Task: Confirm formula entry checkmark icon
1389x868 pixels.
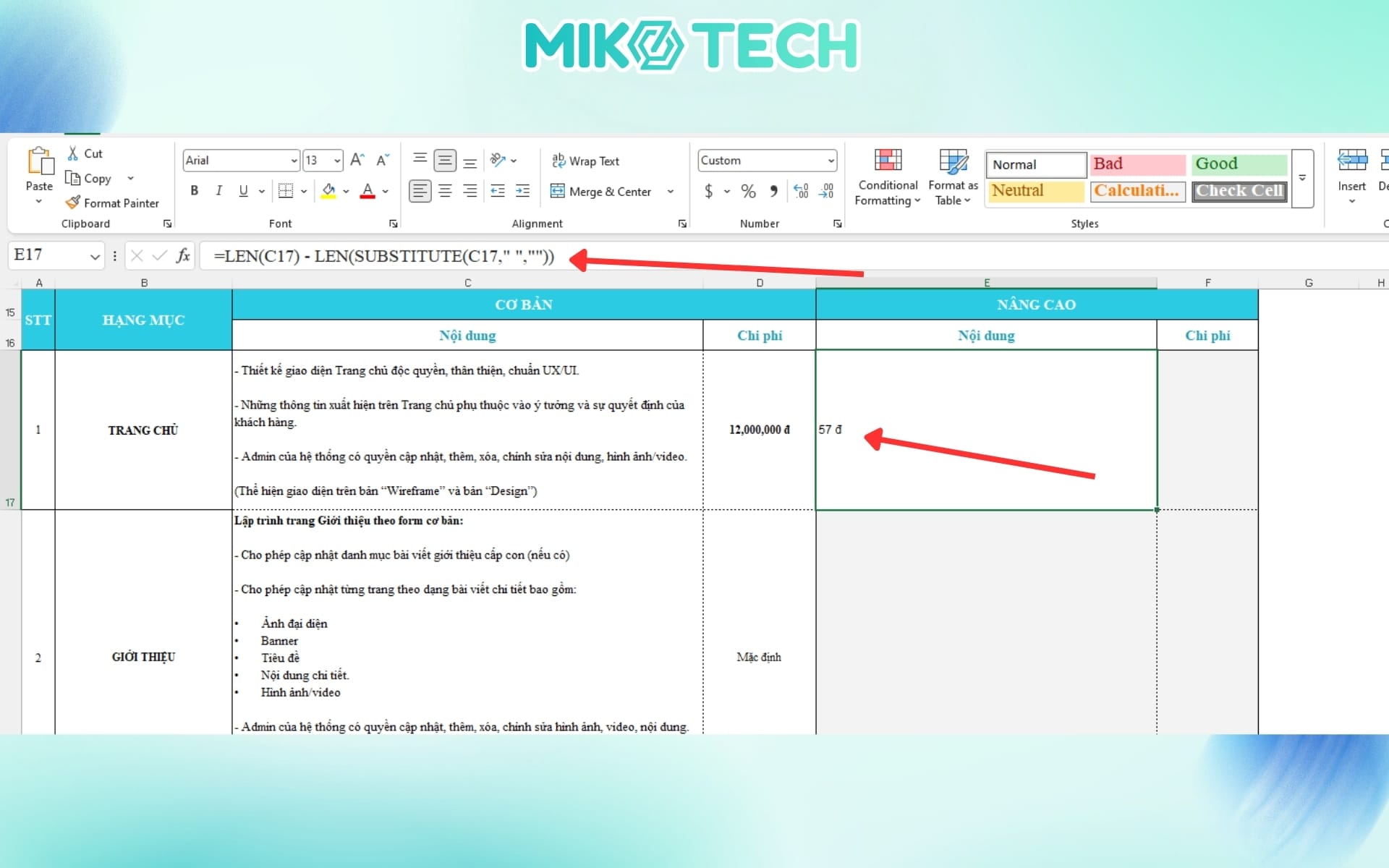Action: tap(160, 255)
